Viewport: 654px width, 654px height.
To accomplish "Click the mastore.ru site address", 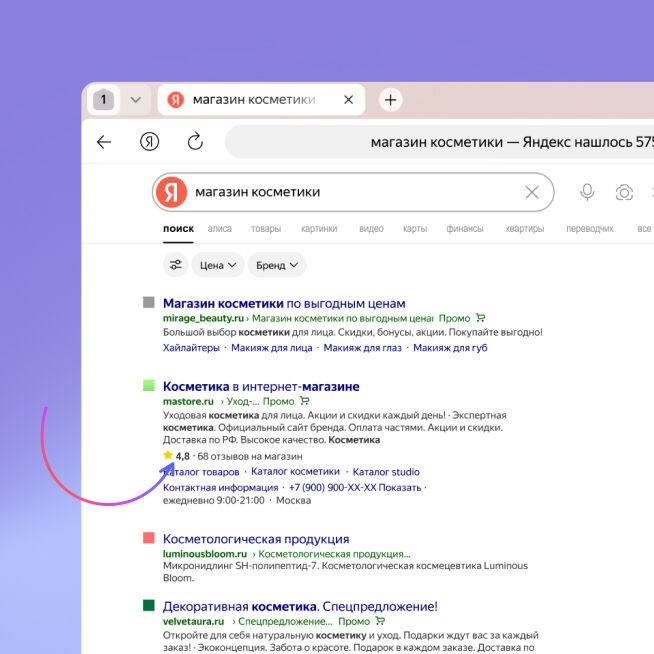I will (188, 401).
